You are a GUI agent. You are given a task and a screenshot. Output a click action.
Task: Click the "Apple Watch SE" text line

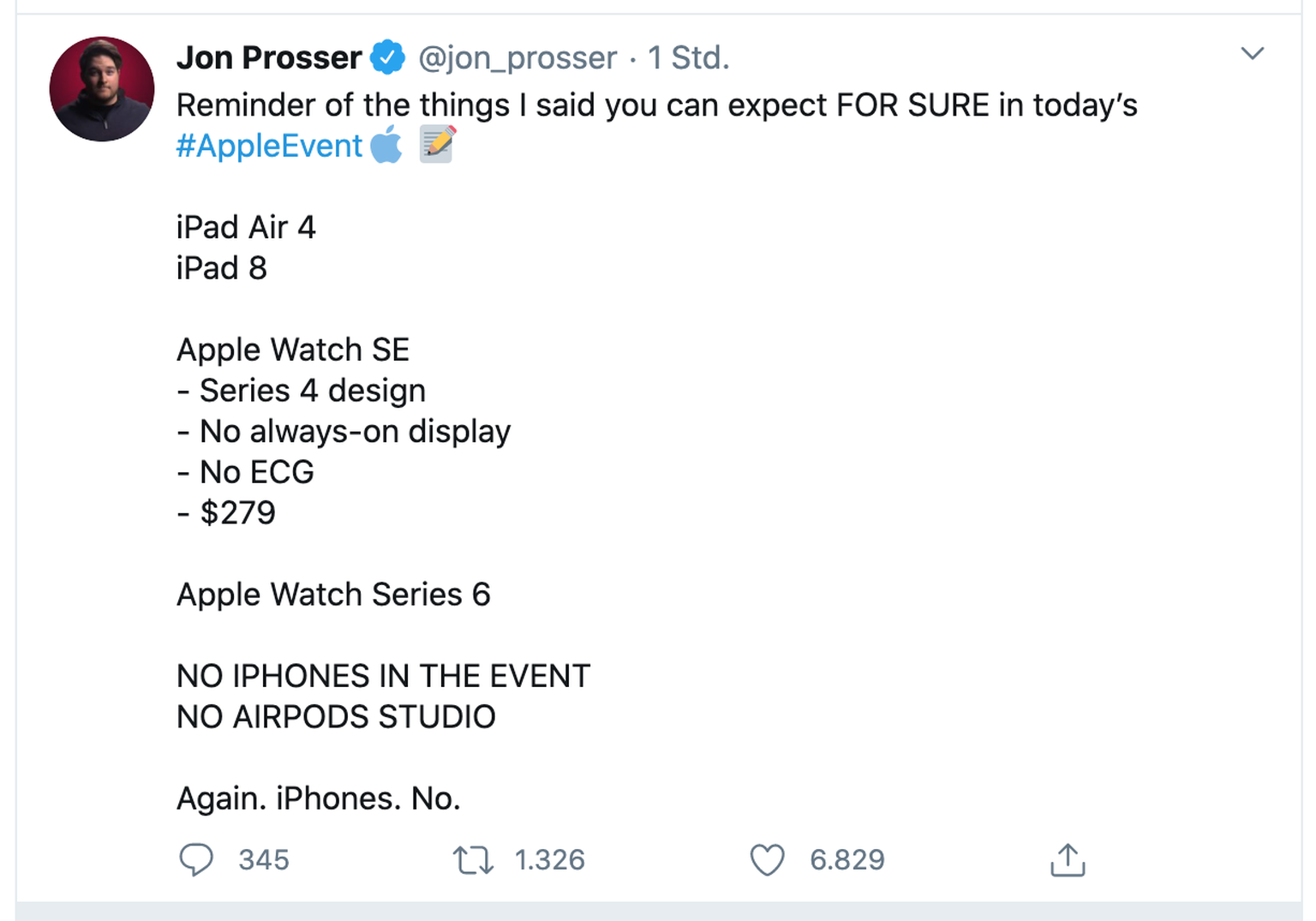pos(293,350)
